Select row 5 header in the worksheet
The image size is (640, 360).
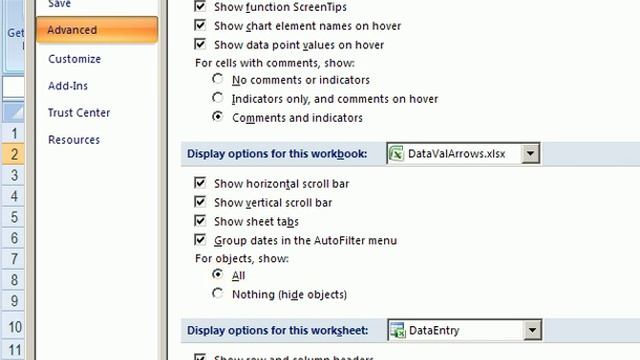click(13, 217)
